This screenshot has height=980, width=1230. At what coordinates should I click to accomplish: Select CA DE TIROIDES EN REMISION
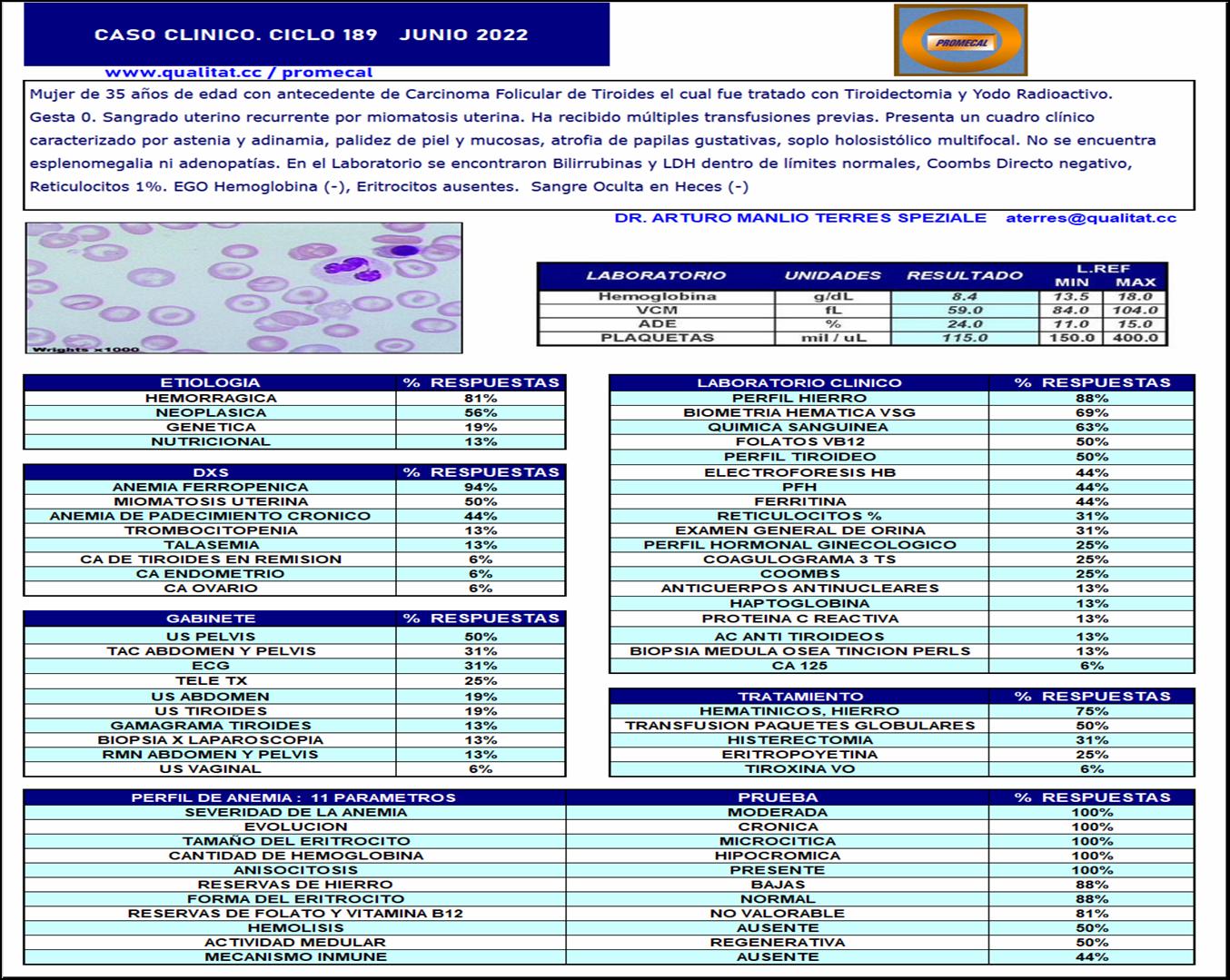[294, 559]
